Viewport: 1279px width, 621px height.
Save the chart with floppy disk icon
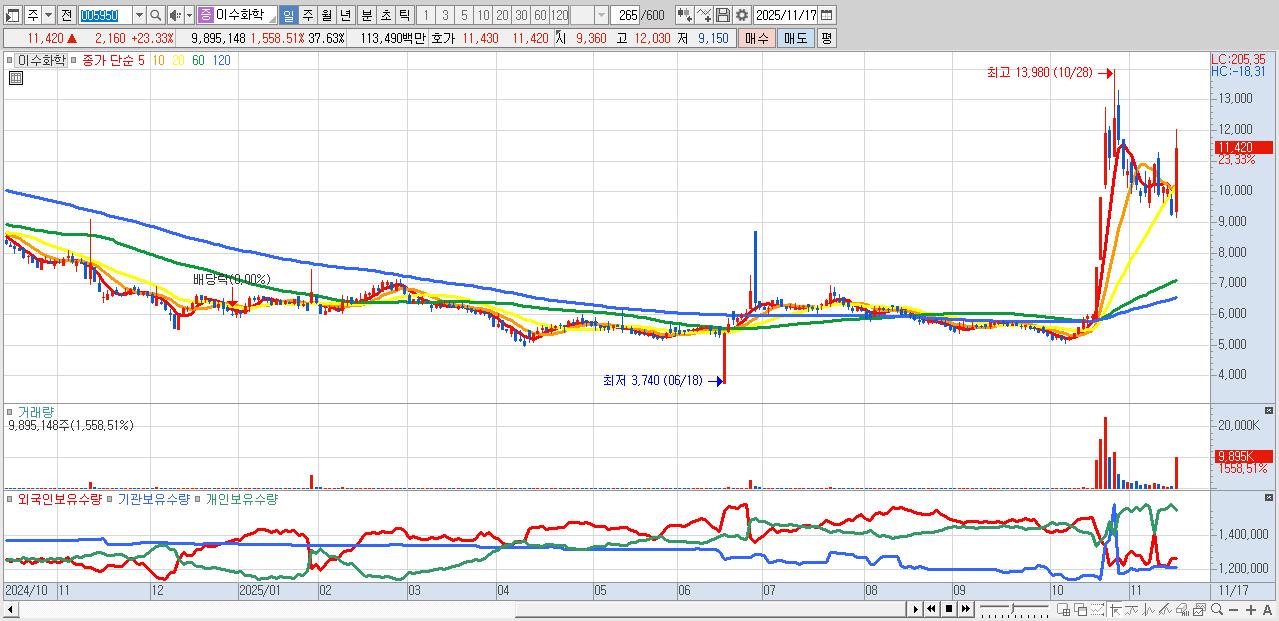(722, 15)
